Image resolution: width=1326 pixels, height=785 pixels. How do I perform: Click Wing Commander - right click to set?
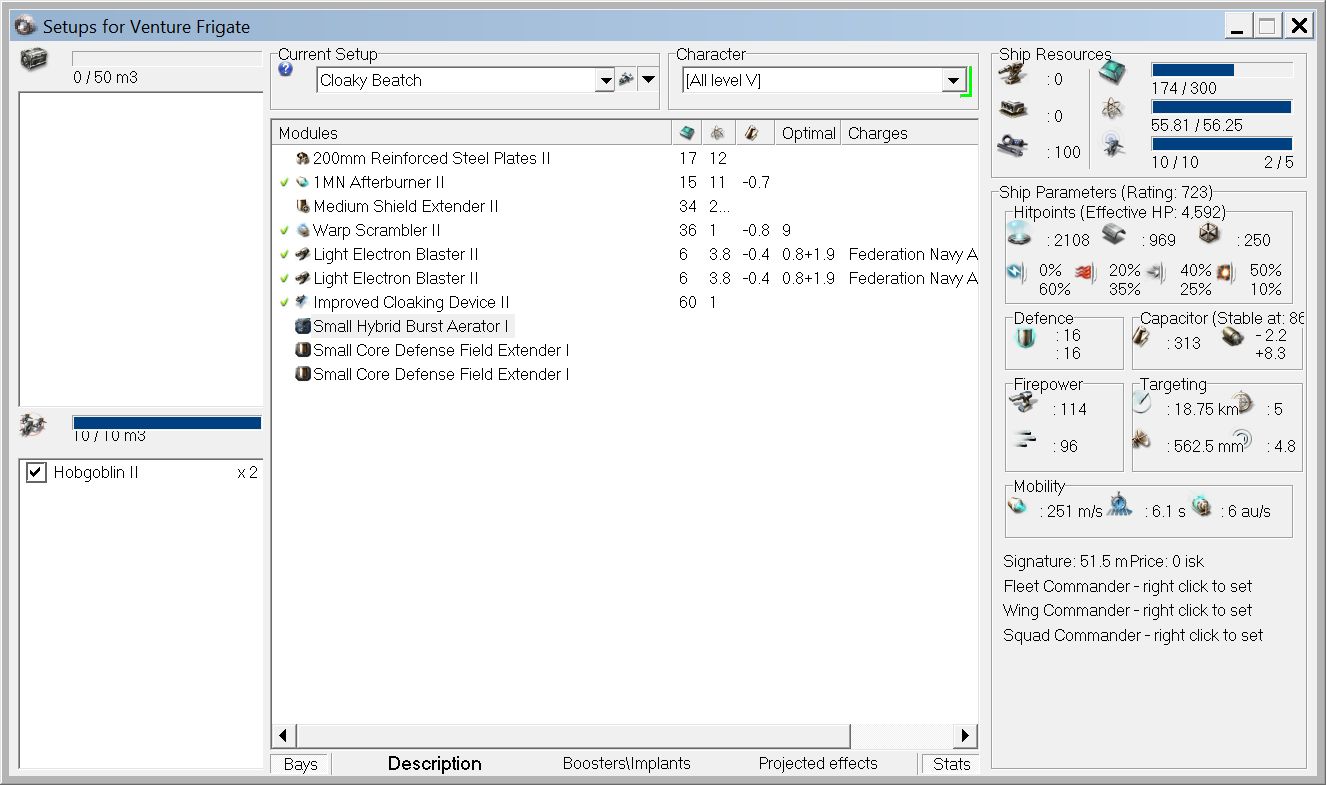1127,610
